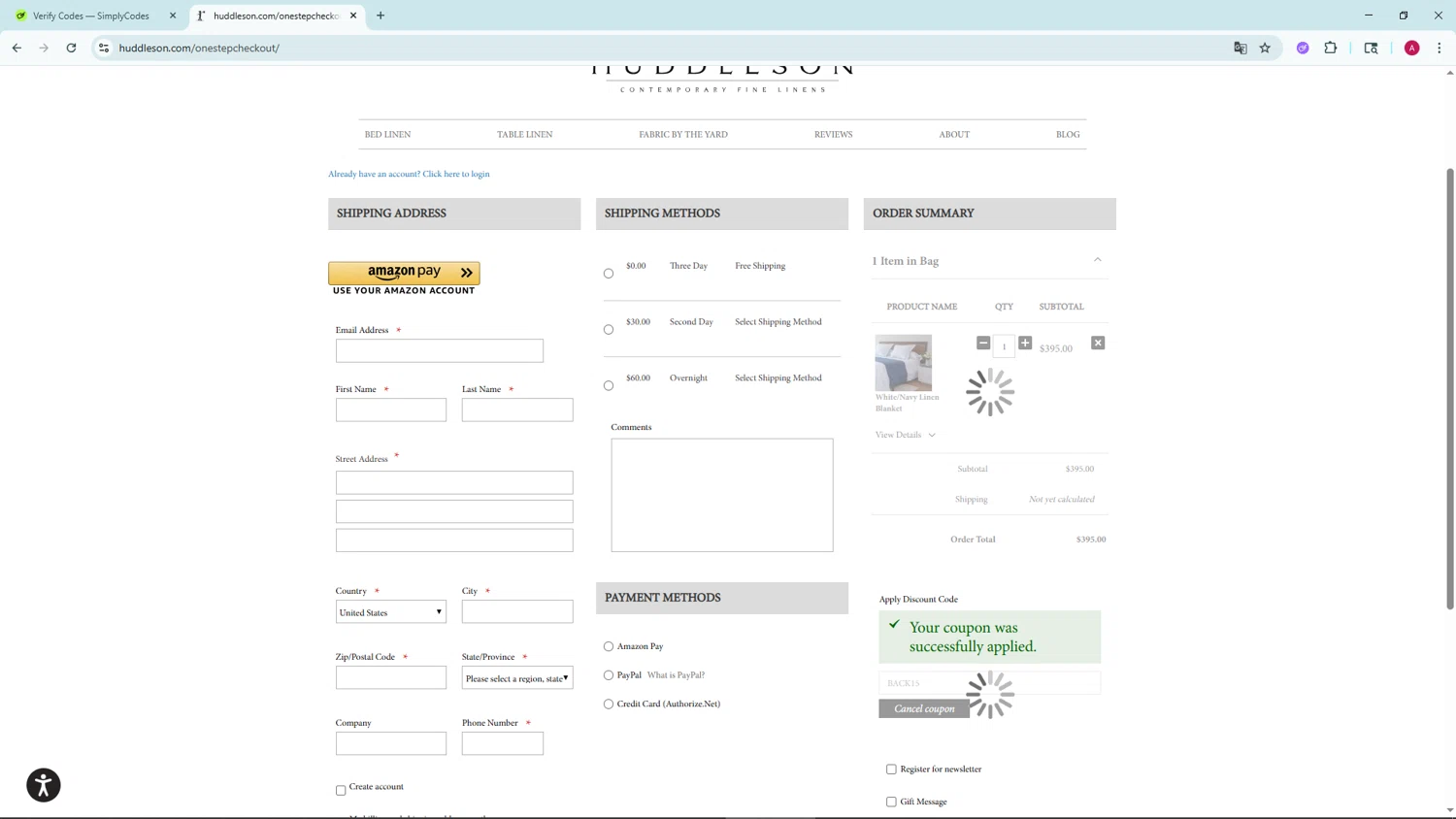The height and width of the screenshot is (819, 1456).
Task: Go to the Blog page
Action: click(x=1068, y=135)
